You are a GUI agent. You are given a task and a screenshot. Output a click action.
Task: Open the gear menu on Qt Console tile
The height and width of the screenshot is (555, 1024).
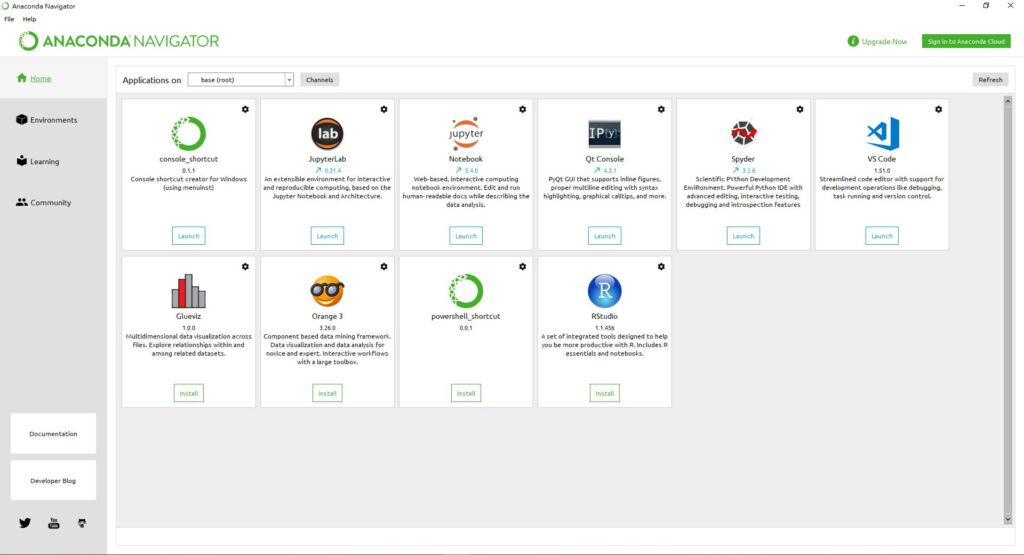click(x=661, y=109)
